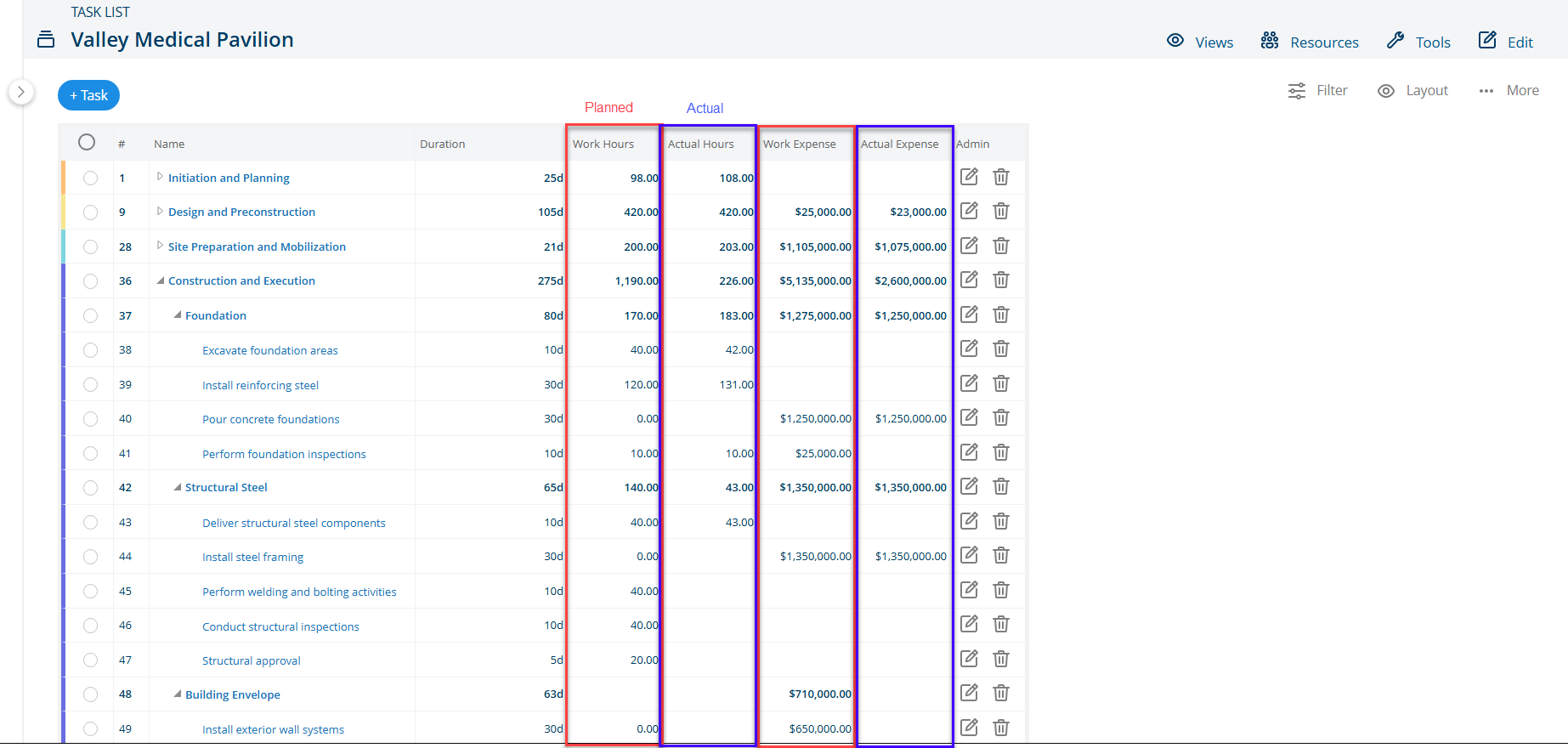Select row 37 Foundation circle
Screen dimensions: 1568x748
[x=91, y=315]
